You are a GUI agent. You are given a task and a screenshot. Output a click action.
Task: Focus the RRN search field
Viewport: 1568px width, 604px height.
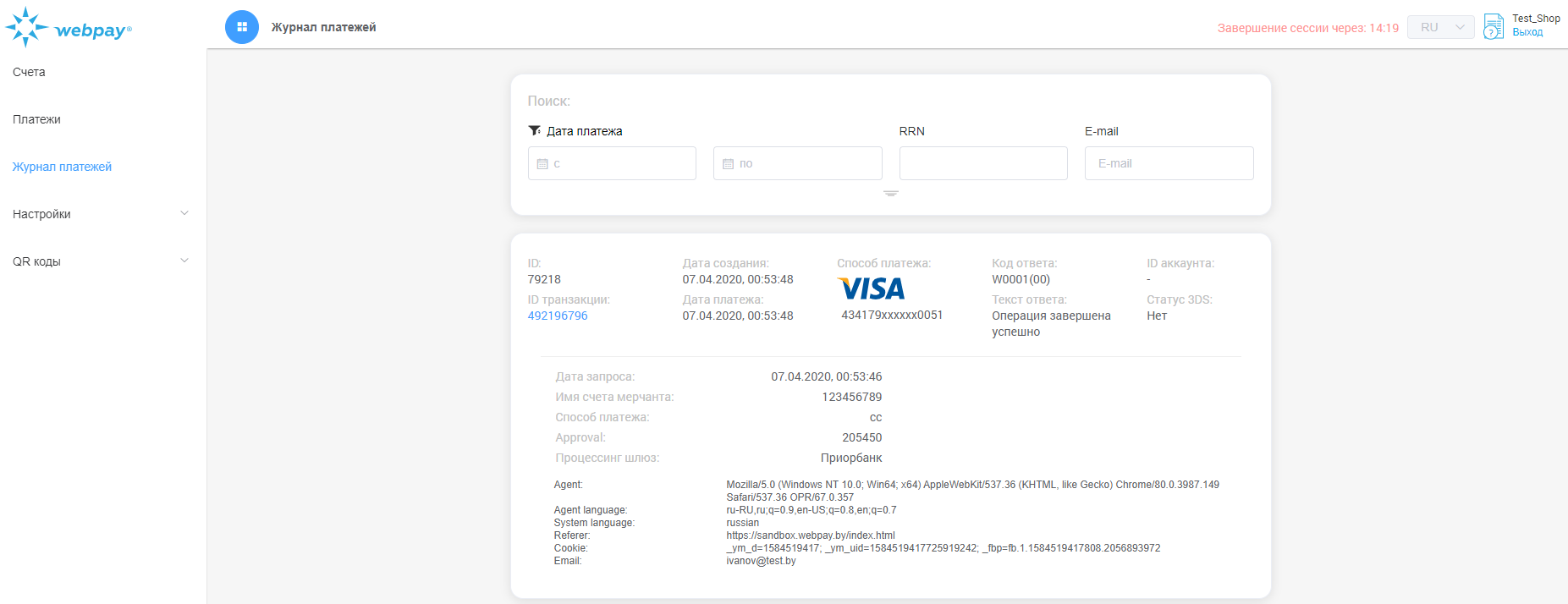[x=983, y=163]
